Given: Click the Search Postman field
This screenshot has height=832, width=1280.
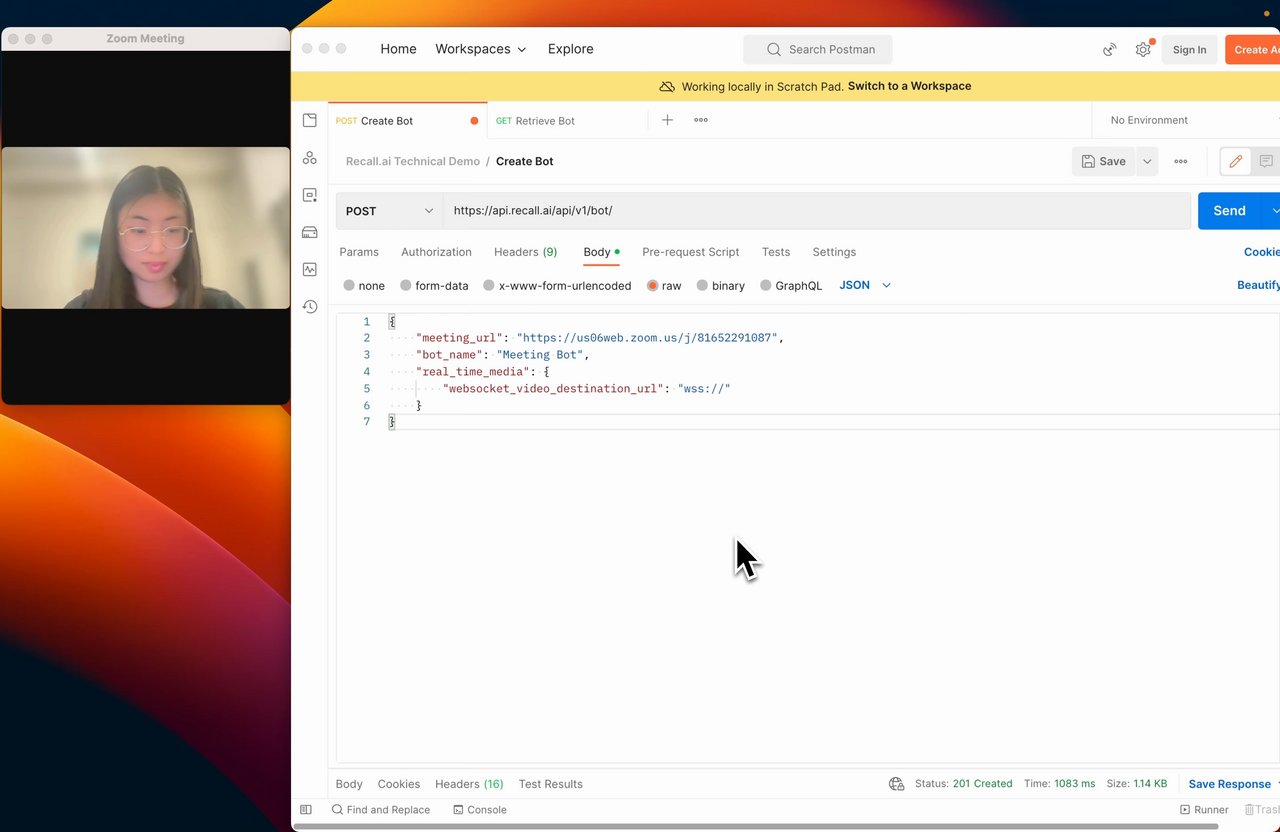Looking at the screenshot, I should pyautogui.click(x=818, y=49).
